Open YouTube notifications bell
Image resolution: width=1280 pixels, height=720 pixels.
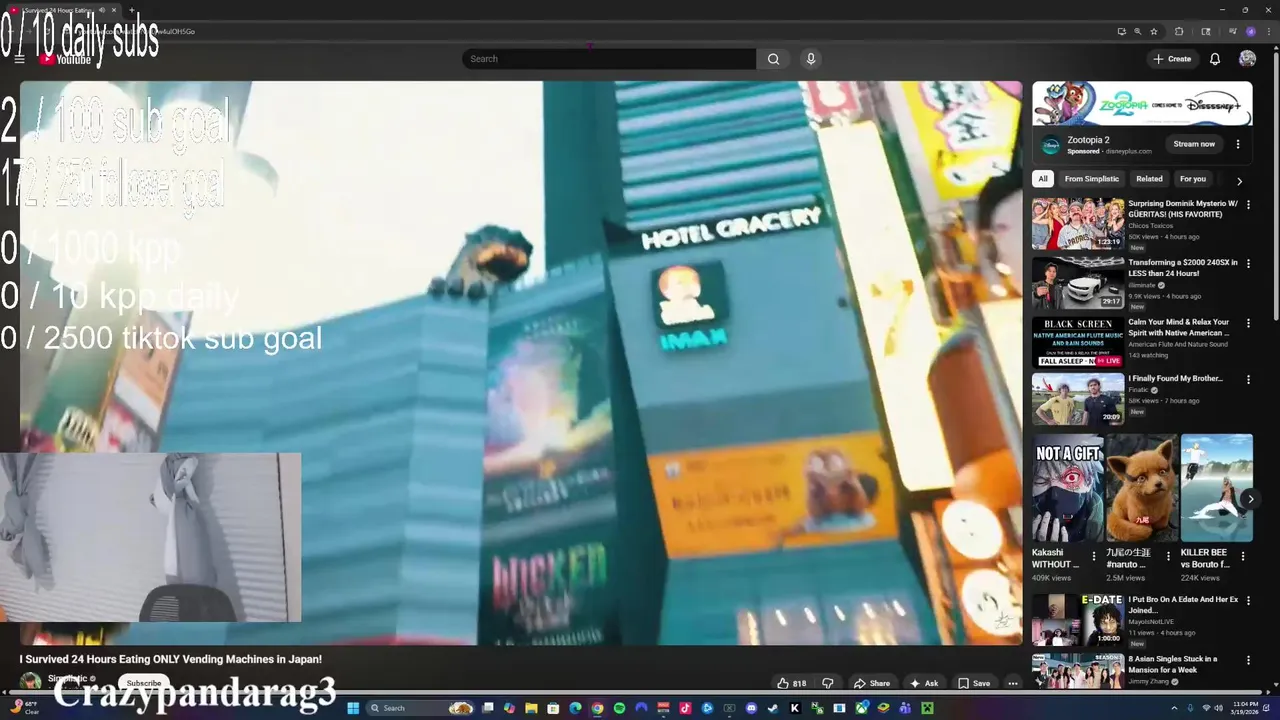pos(1215,59)
